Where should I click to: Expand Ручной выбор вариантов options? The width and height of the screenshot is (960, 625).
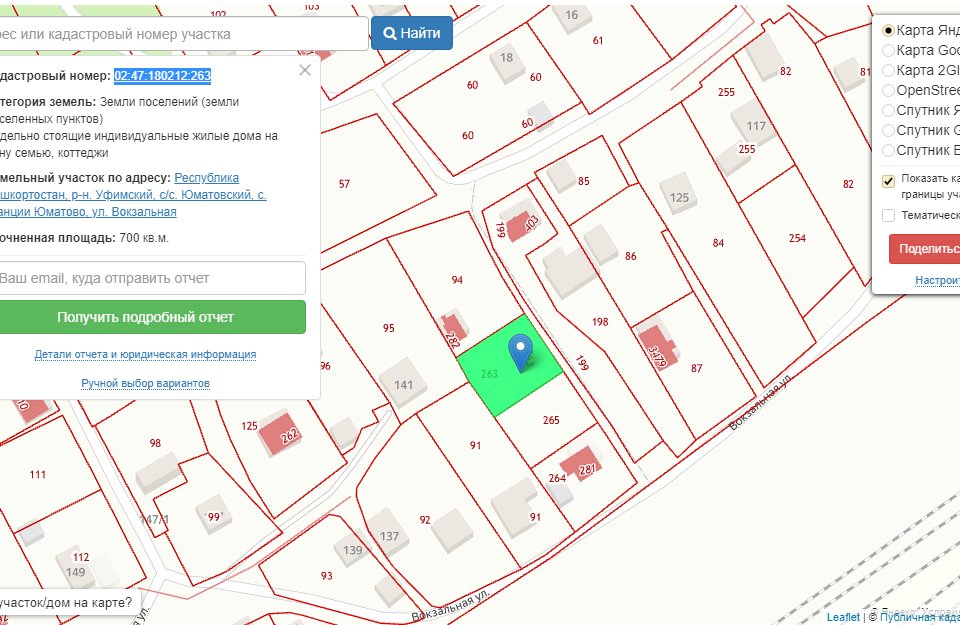click(x=145, y=383)
